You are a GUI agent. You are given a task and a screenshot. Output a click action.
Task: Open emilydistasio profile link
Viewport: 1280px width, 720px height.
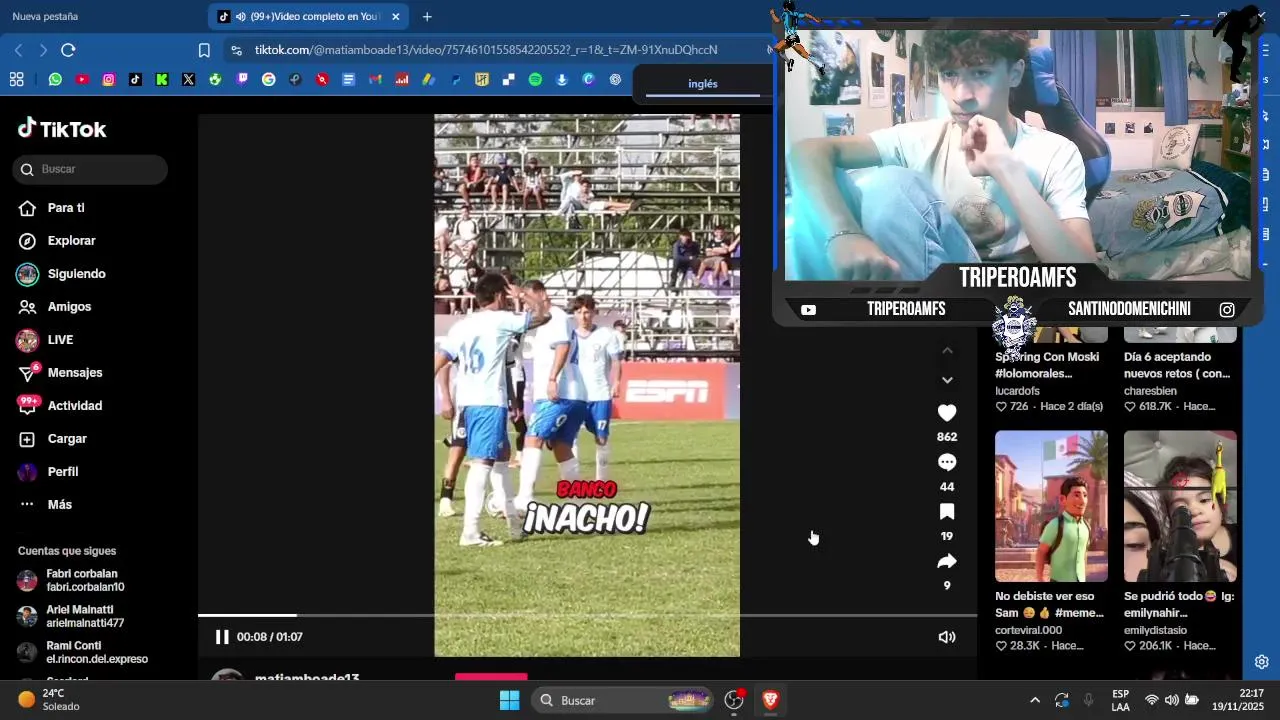coord(1155,630)
